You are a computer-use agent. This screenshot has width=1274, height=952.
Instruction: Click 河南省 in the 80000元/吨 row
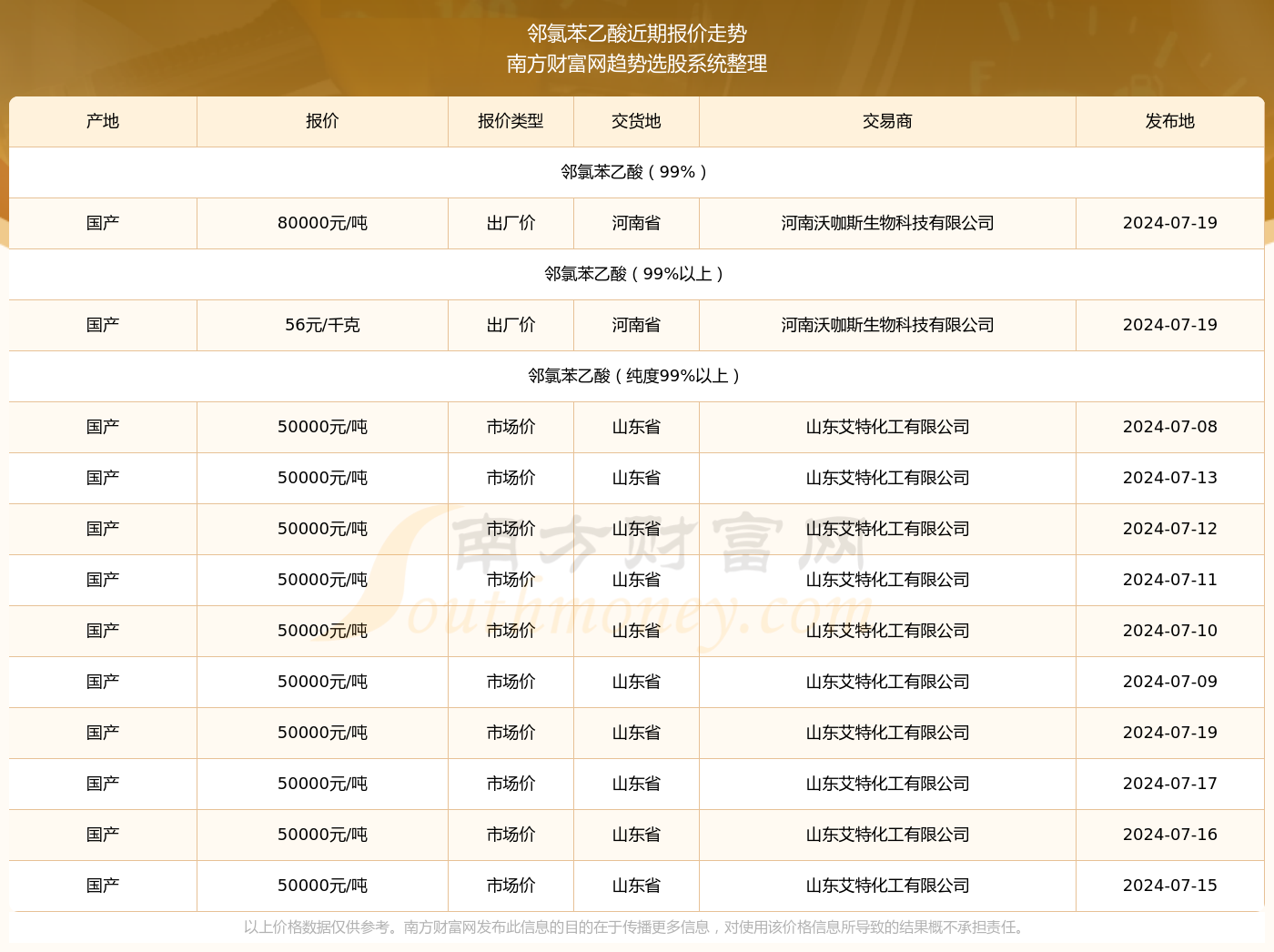(636, 223)
